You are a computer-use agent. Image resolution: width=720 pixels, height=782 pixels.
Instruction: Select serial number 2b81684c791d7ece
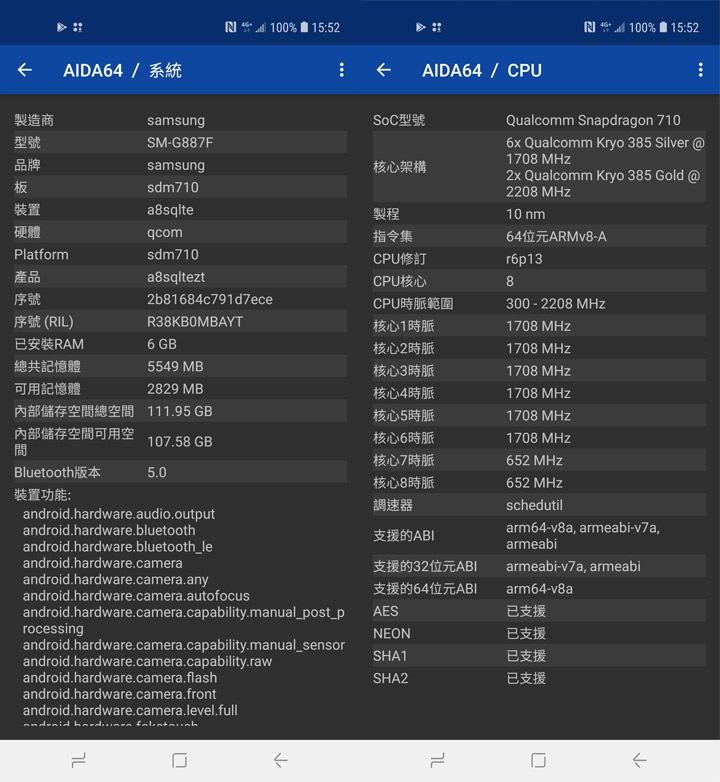coord(209,299)
